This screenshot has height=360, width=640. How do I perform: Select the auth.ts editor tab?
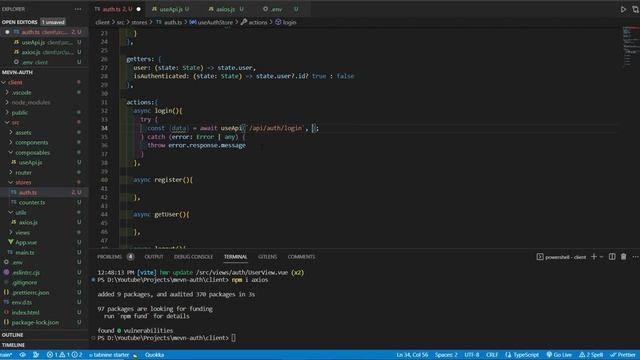pyautogui.click(x=117, y=9)
